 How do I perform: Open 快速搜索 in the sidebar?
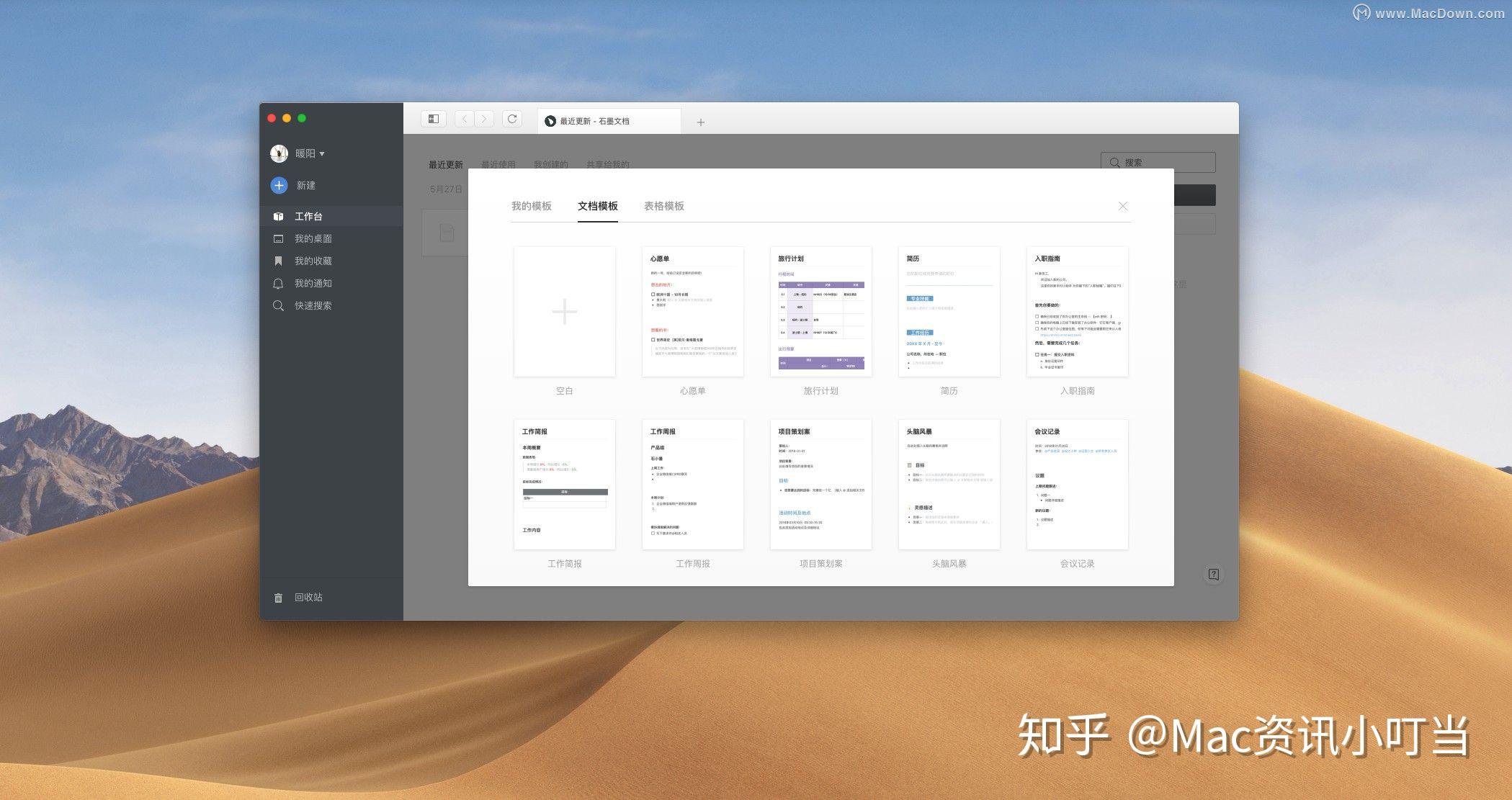pyautogui.click(x=331, y=305)
